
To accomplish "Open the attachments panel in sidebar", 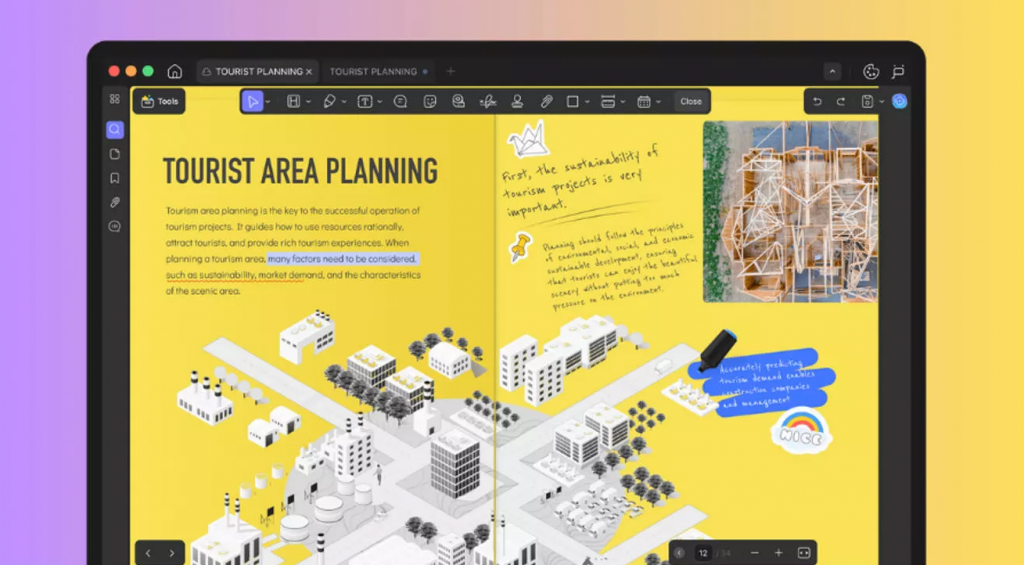I will click(x=115, y=202).
